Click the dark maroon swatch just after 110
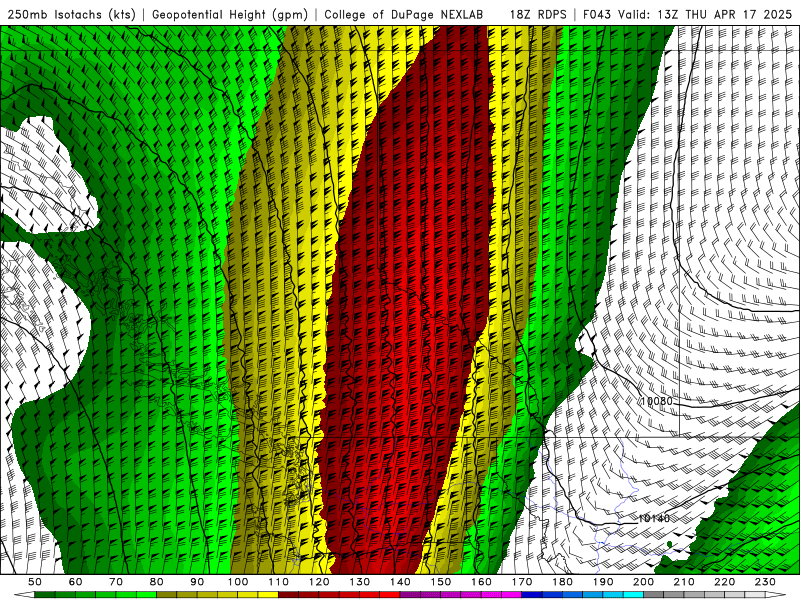This screenshot has height=600, width=800. (289, 595)
